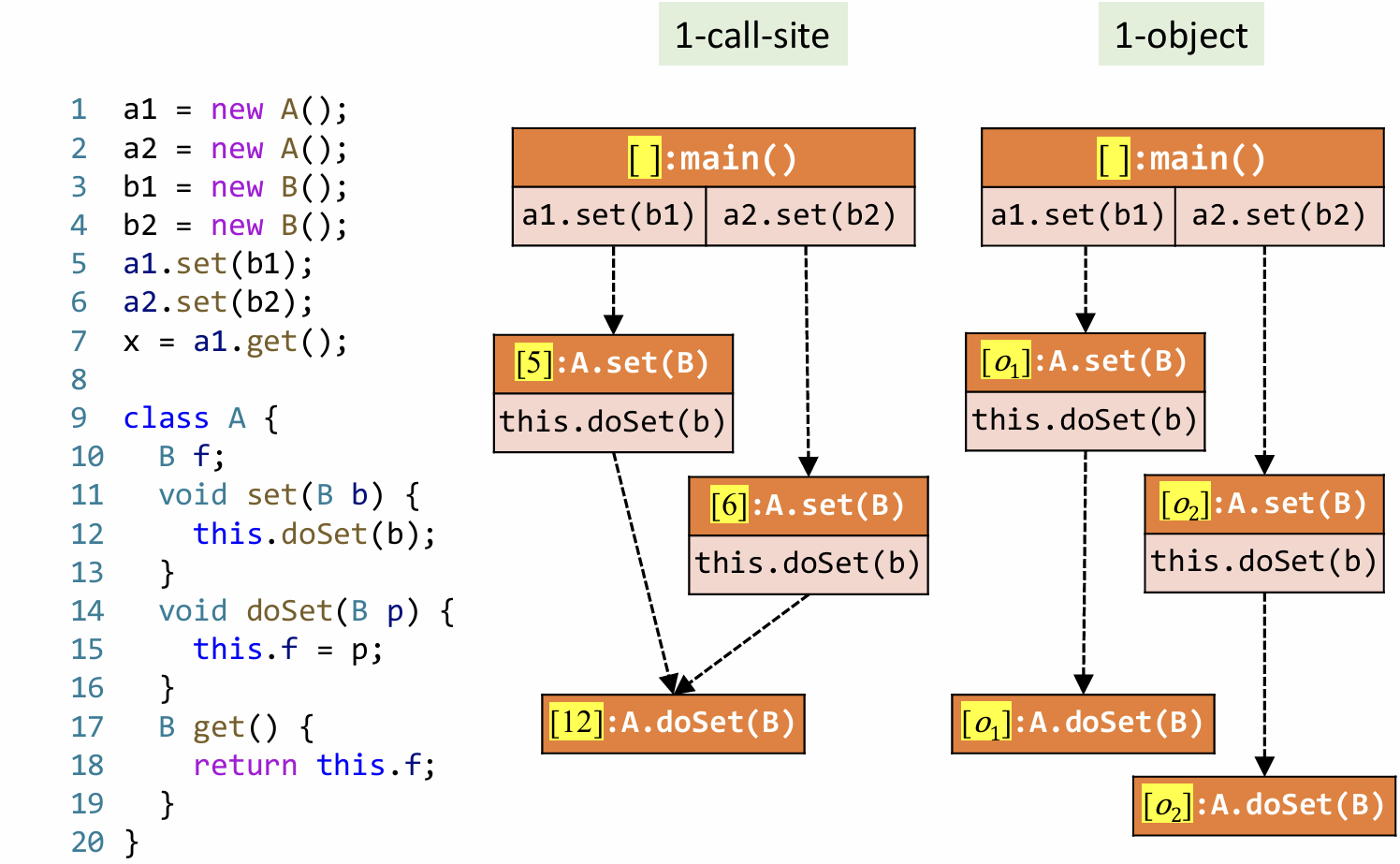The width and height of the screenshot is (1400, 864).
Task: Click the 'class A {' declaration line
Action: tap(200, 418)
